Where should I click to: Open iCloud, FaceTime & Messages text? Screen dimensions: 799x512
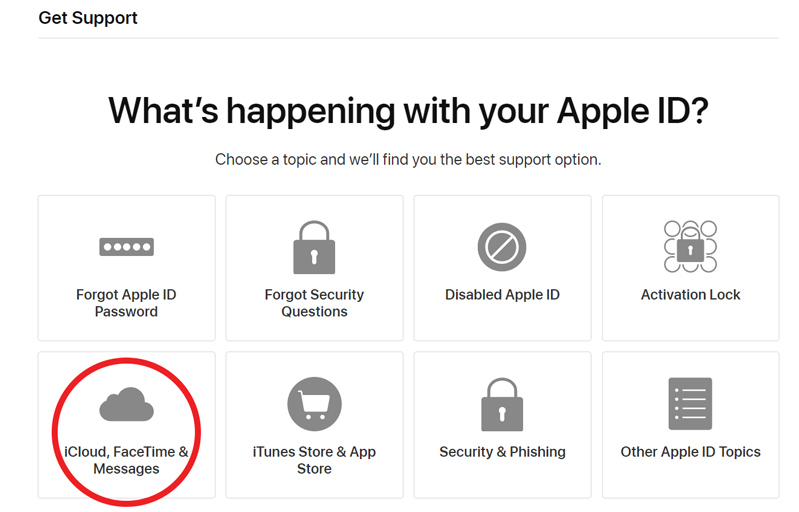click(126, 460)
